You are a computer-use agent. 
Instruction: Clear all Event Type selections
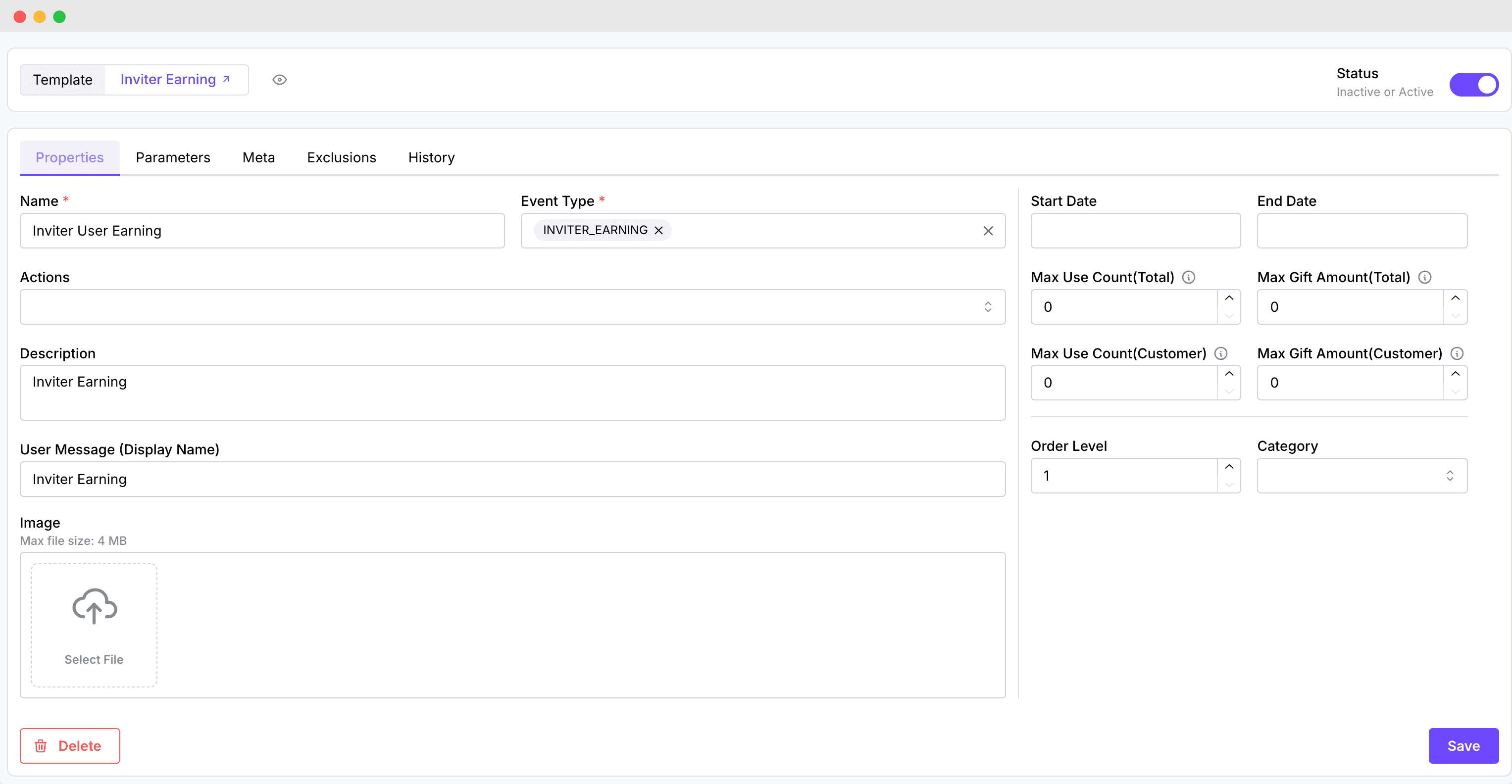[x=988, y=231]
